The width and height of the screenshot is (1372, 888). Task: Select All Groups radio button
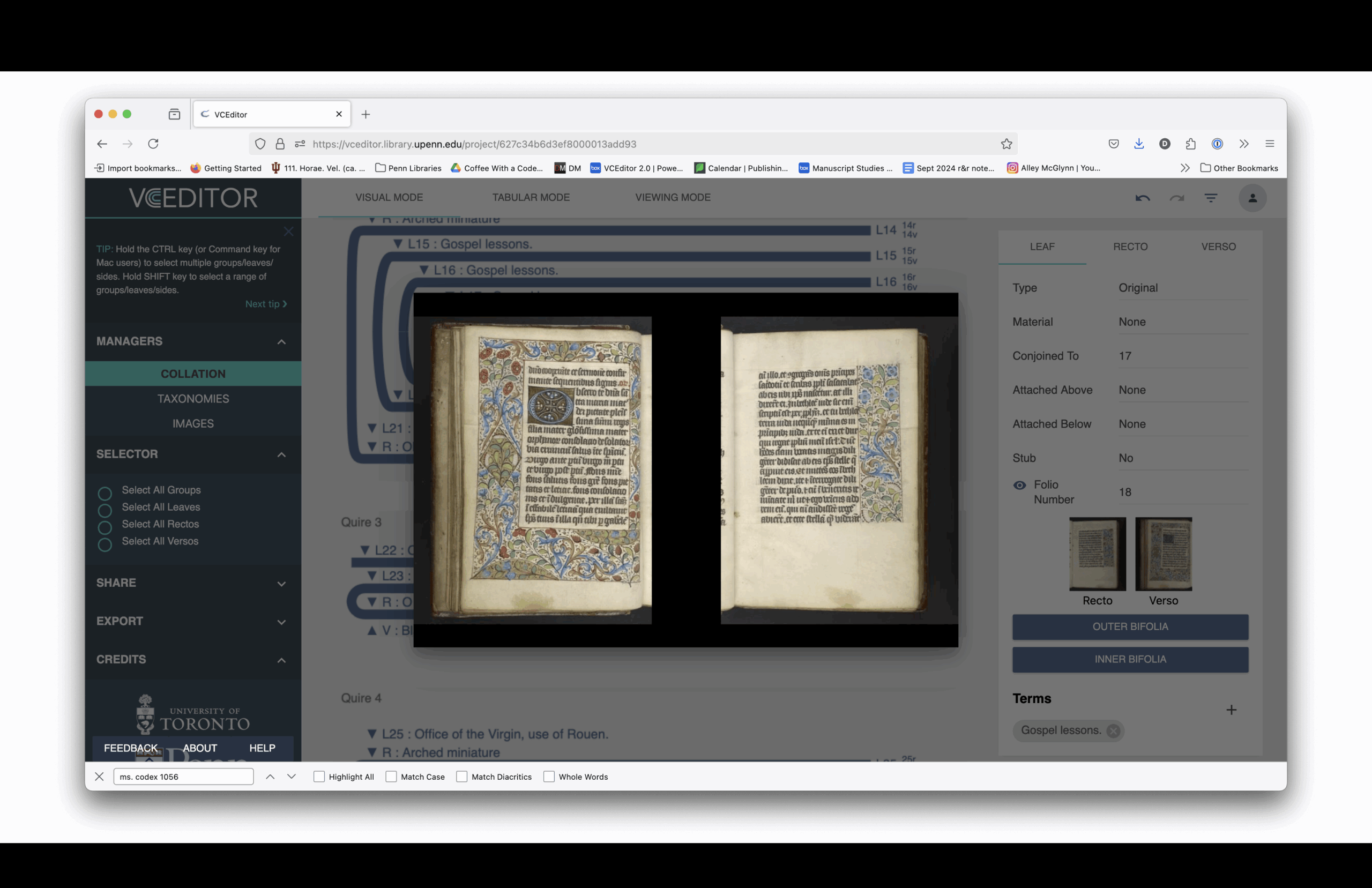(105, 494)
